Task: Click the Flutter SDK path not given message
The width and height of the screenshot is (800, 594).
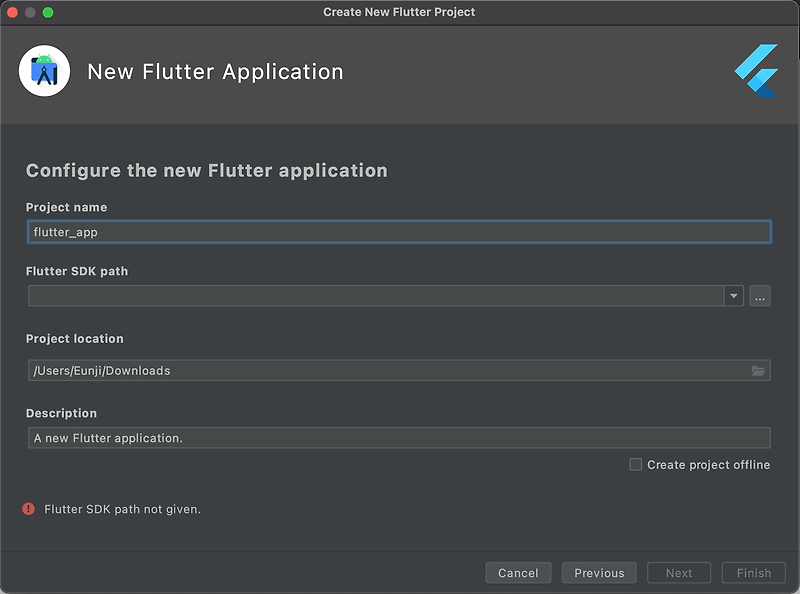Action: [122, 509]
